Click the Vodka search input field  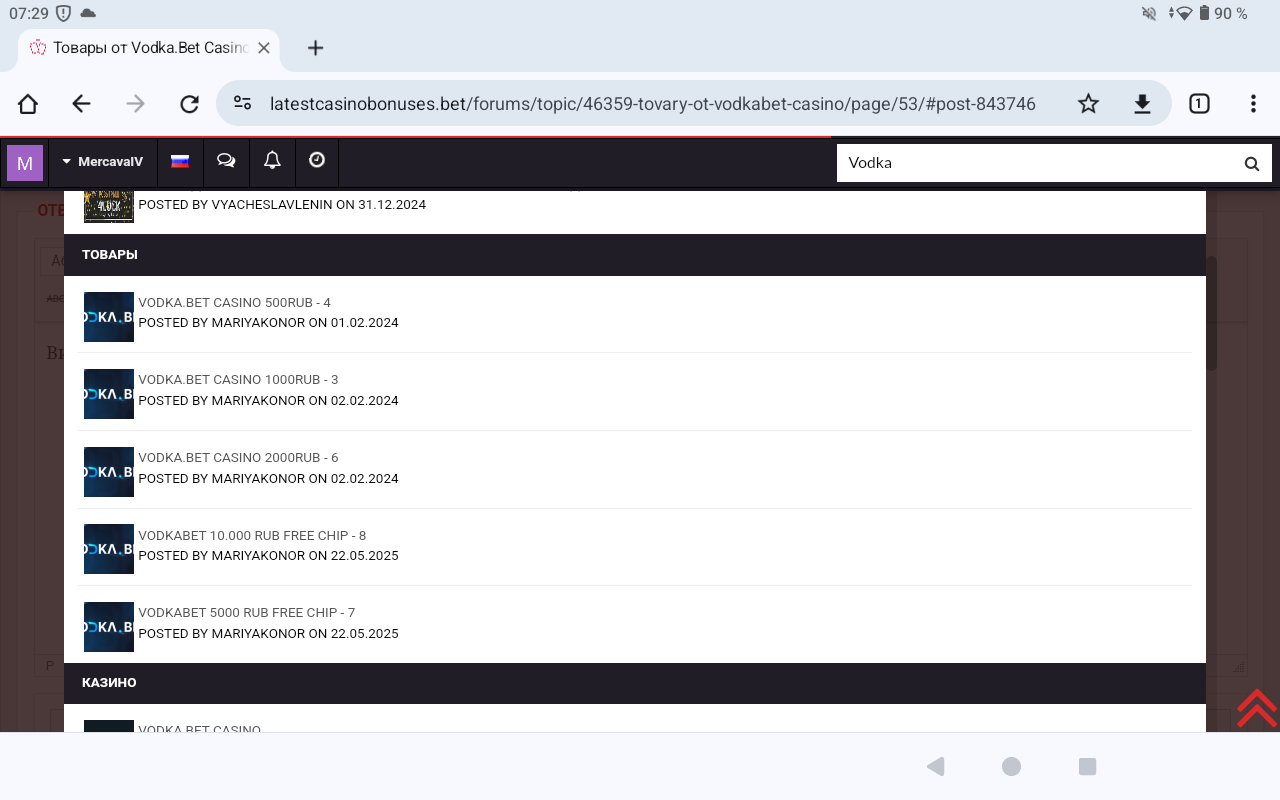click(x=1030, y=163)
